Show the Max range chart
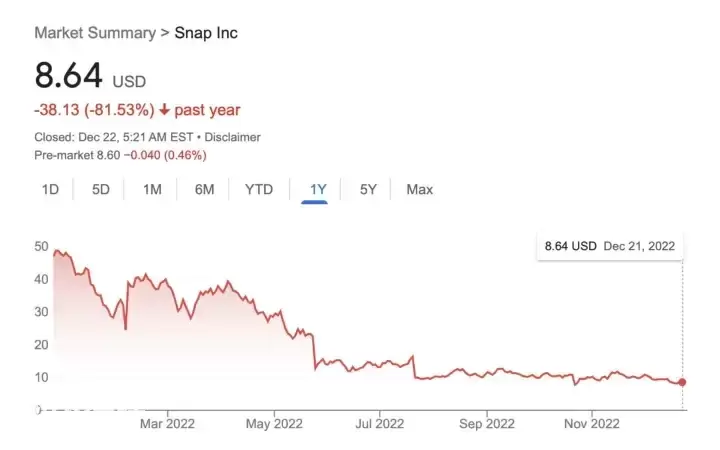The image size is (720, 450). (x=420, y=189)
